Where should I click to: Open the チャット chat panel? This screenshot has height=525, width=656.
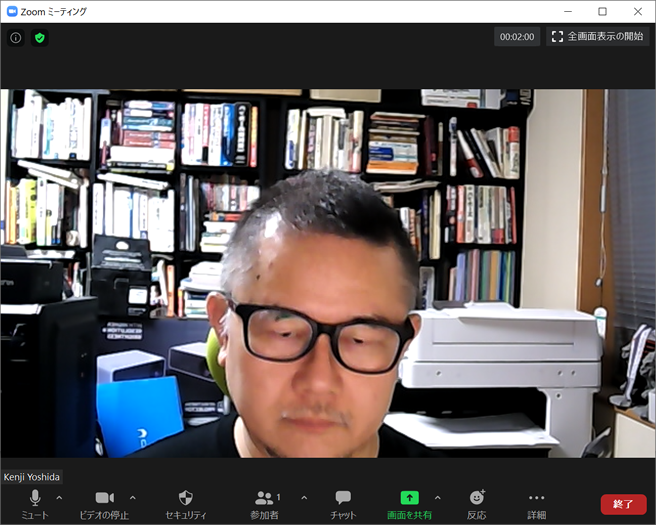(x=343, y=503)
